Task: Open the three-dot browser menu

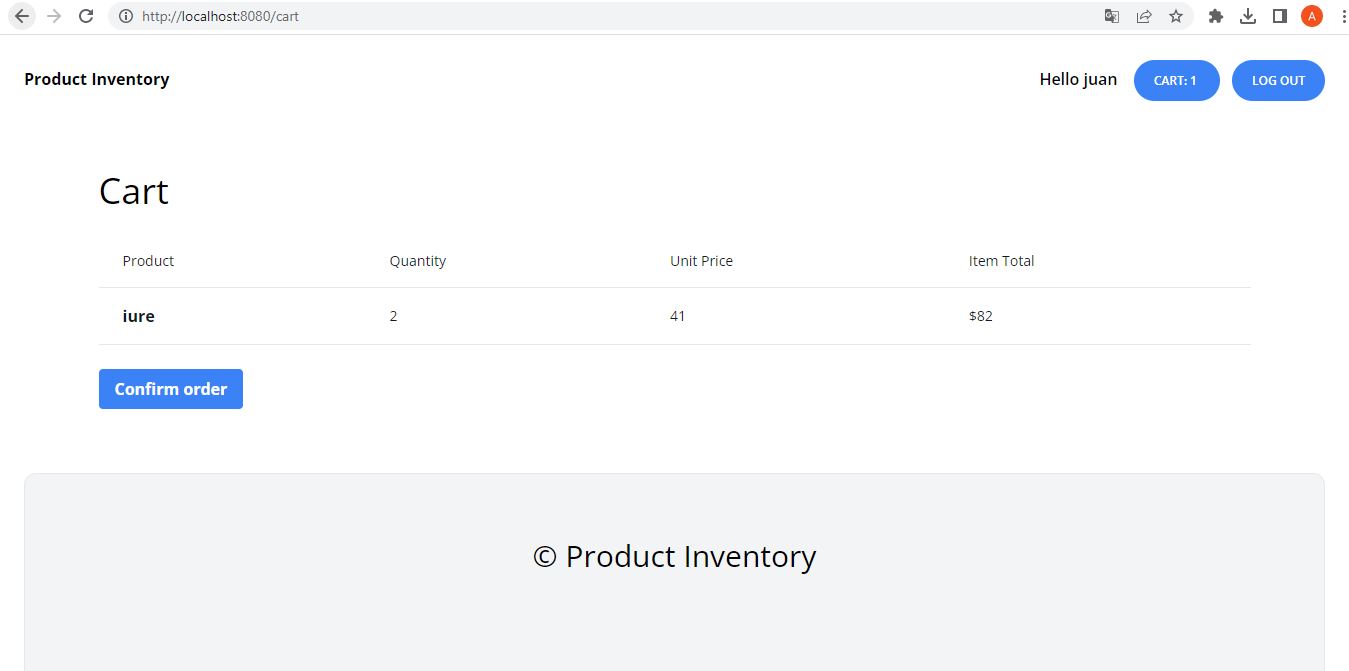Action: [x=1341, y=16]
